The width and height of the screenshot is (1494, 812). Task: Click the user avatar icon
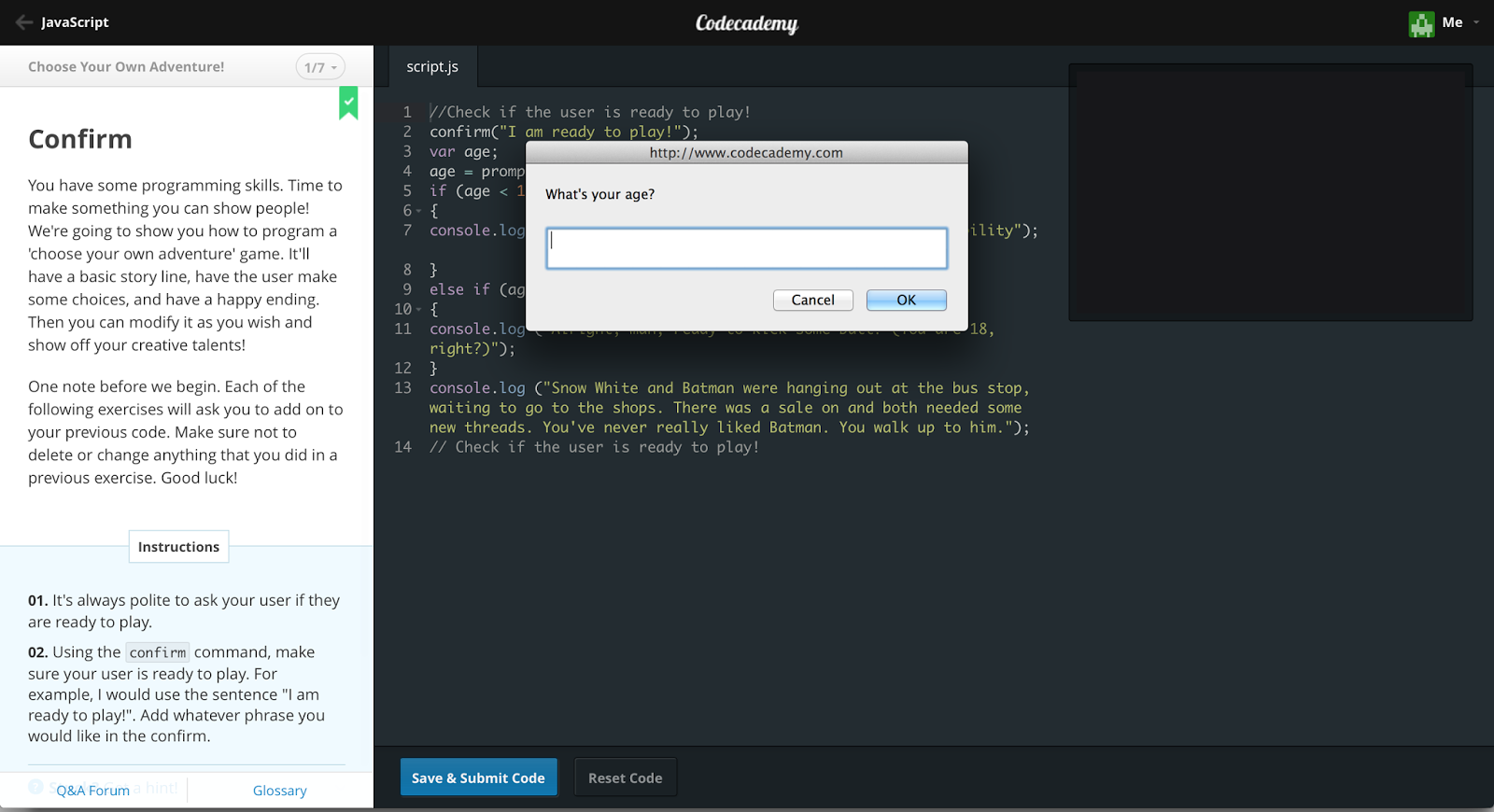[x=1421, y=23]
